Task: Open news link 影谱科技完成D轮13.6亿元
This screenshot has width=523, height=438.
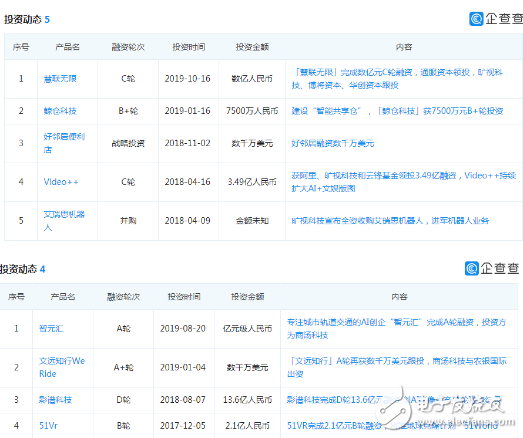Action: click(394, 400)
